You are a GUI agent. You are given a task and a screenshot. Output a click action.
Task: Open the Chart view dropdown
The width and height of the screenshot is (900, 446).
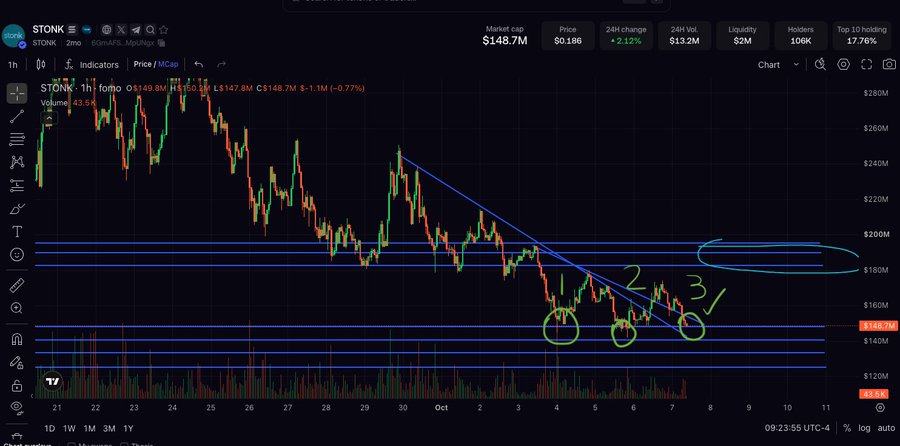click(778, 65)
